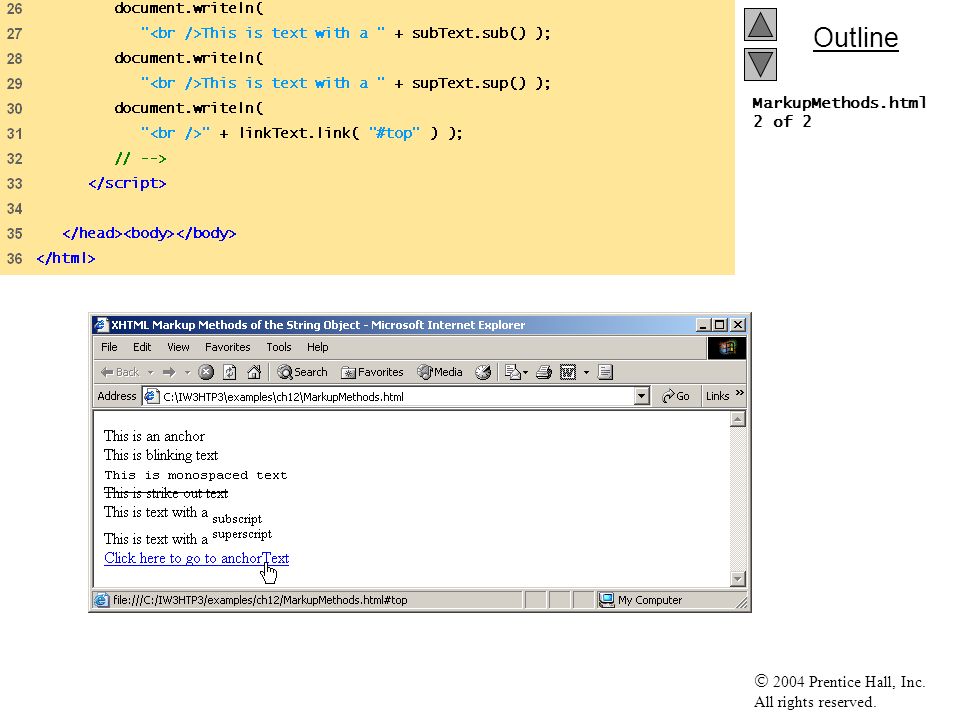Click the browser scrollbar up arrow

pos(738,419)
